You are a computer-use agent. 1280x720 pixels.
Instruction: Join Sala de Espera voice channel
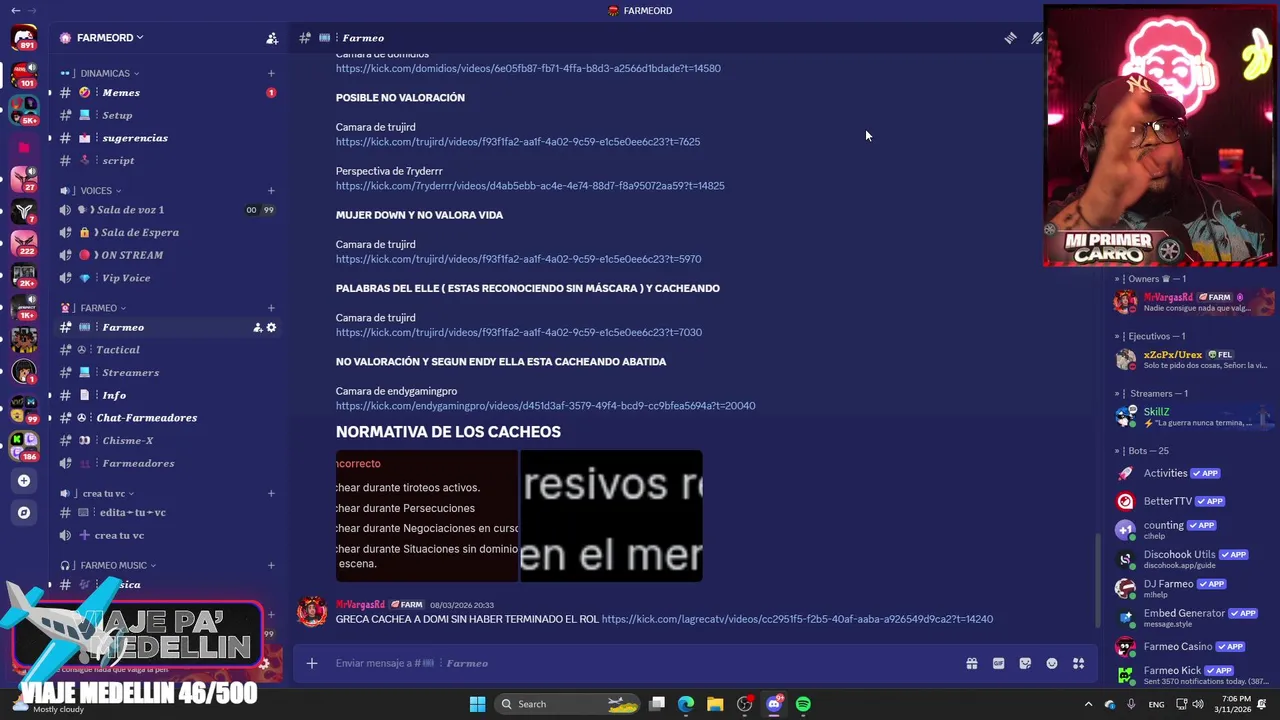click(x=168, y=232)
